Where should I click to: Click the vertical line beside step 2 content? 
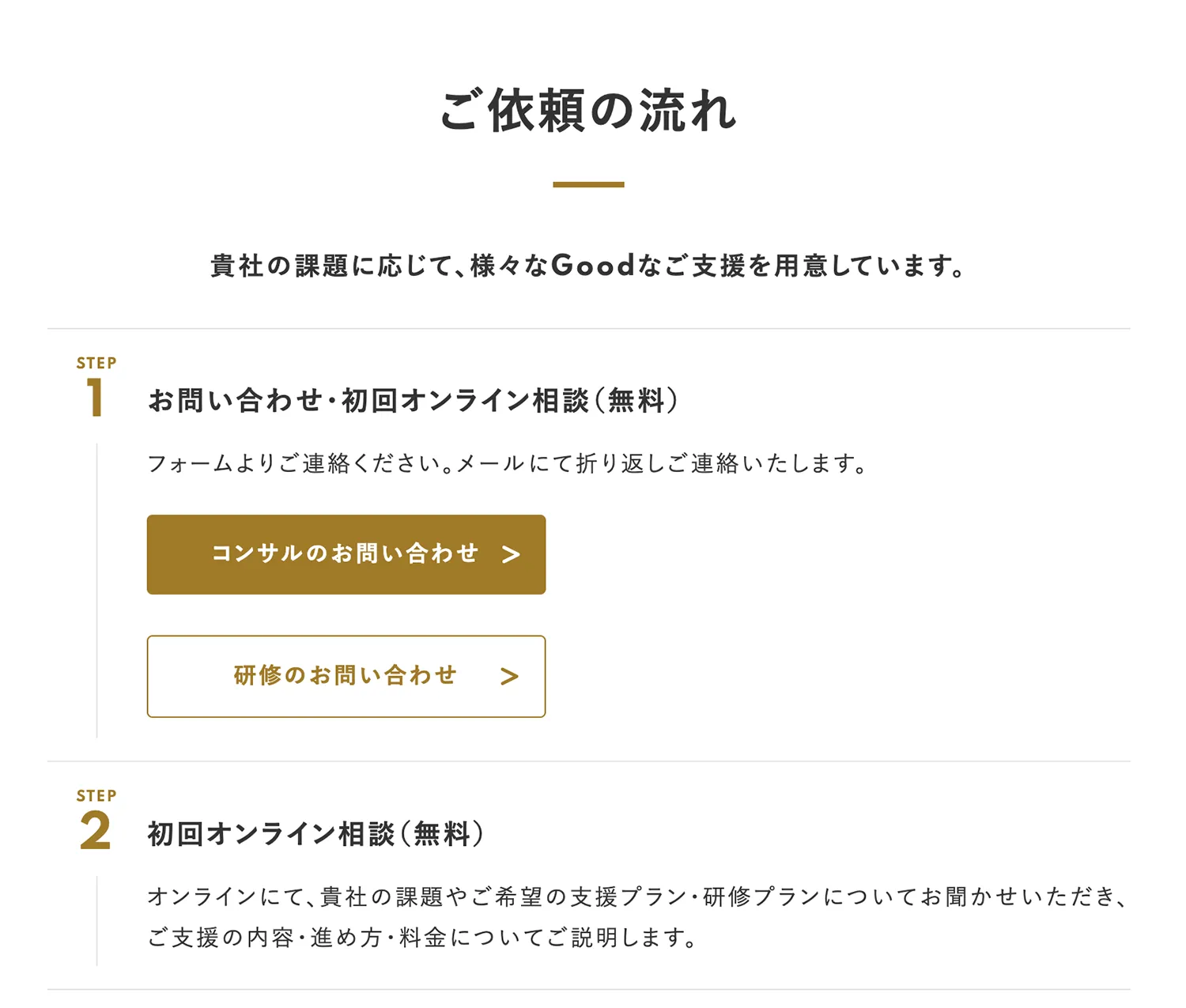[x=97, y=921]
